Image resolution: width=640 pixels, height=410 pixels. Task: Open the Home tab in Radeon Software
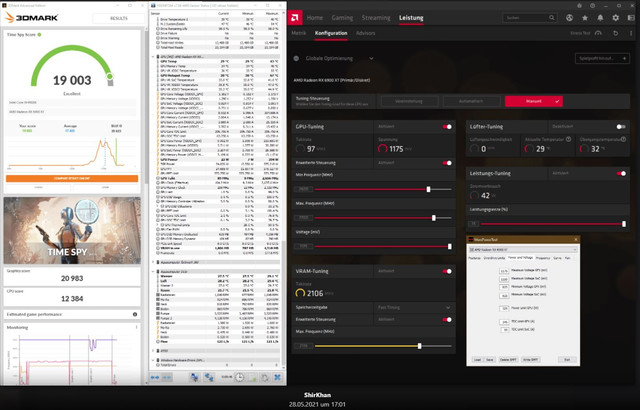click(315, 18)
